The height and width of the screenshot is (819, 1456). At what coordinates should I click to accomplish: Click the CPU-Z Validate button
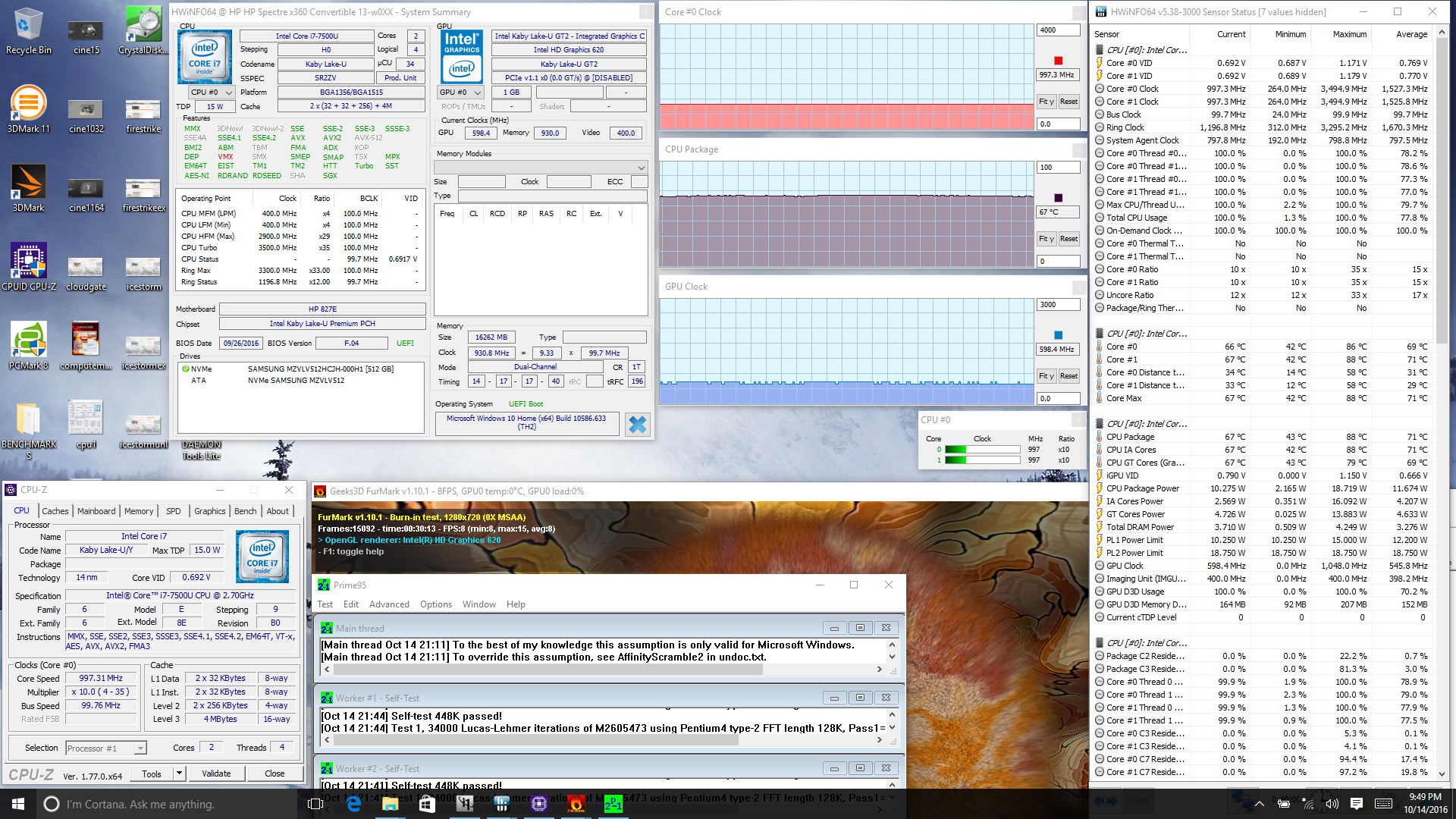point(216,773)
